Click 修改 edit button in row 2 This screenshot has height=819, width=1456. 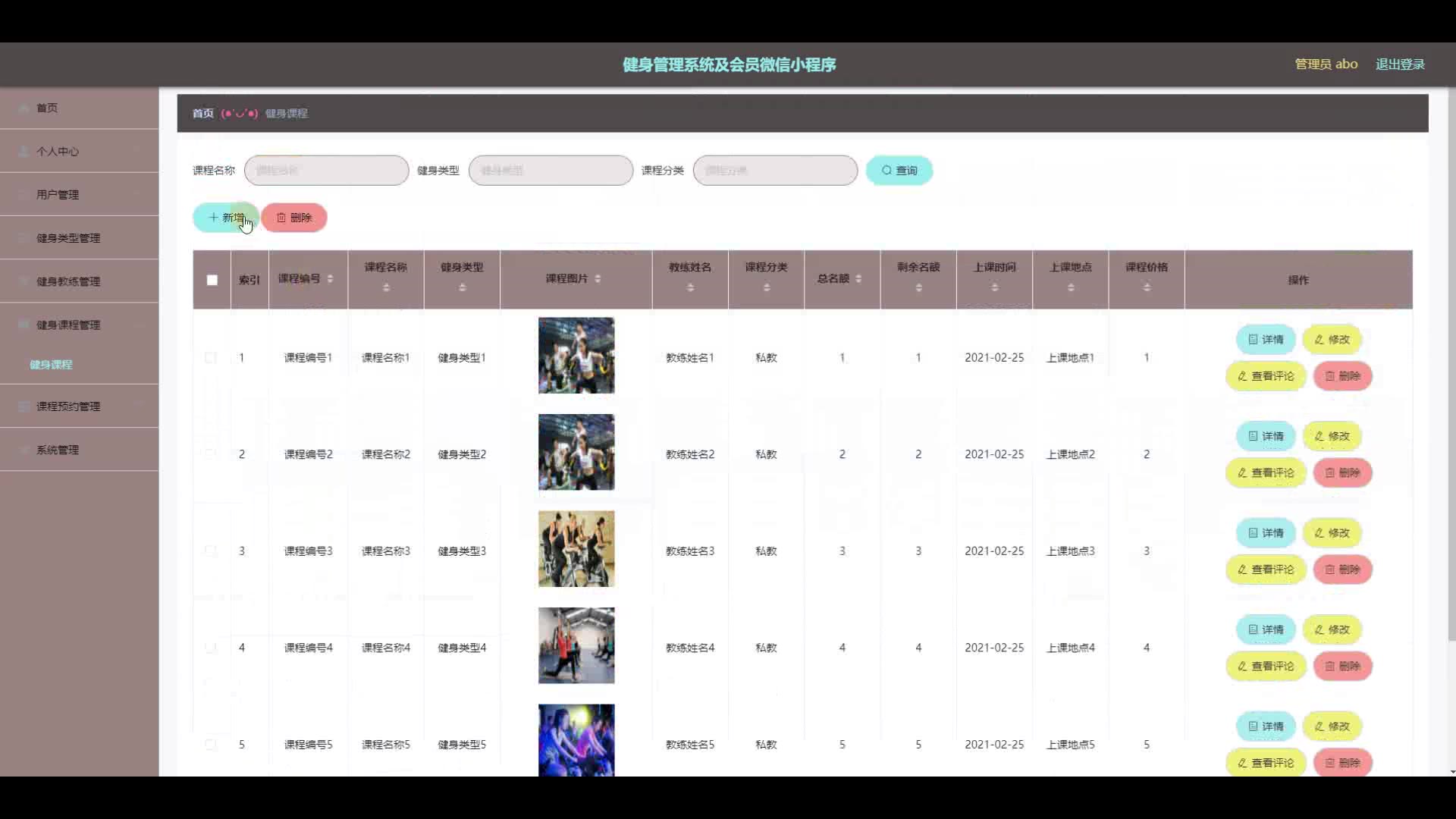click(x=1332, y=437)
